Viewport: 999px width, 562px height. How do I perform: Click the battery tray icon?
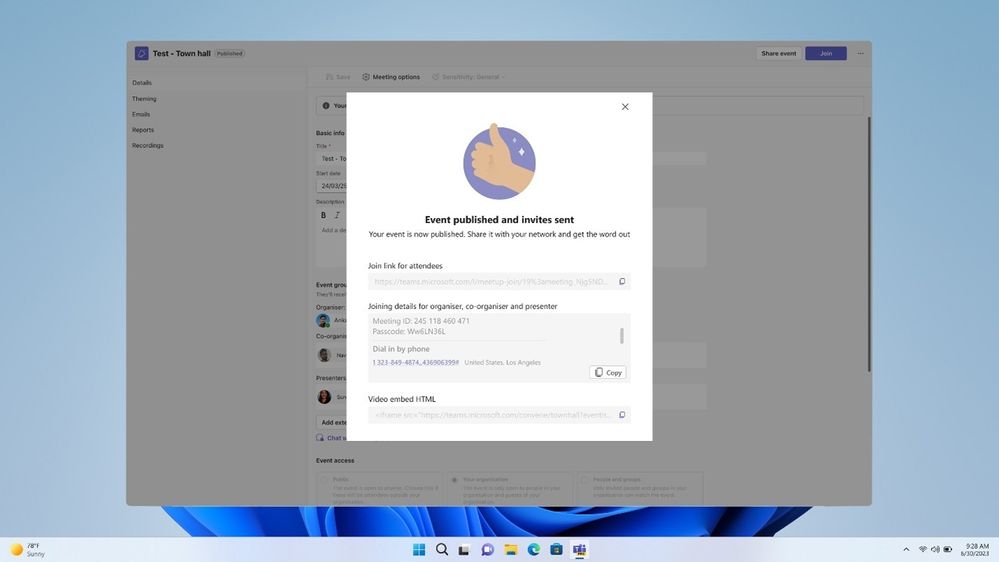point(947,549)
